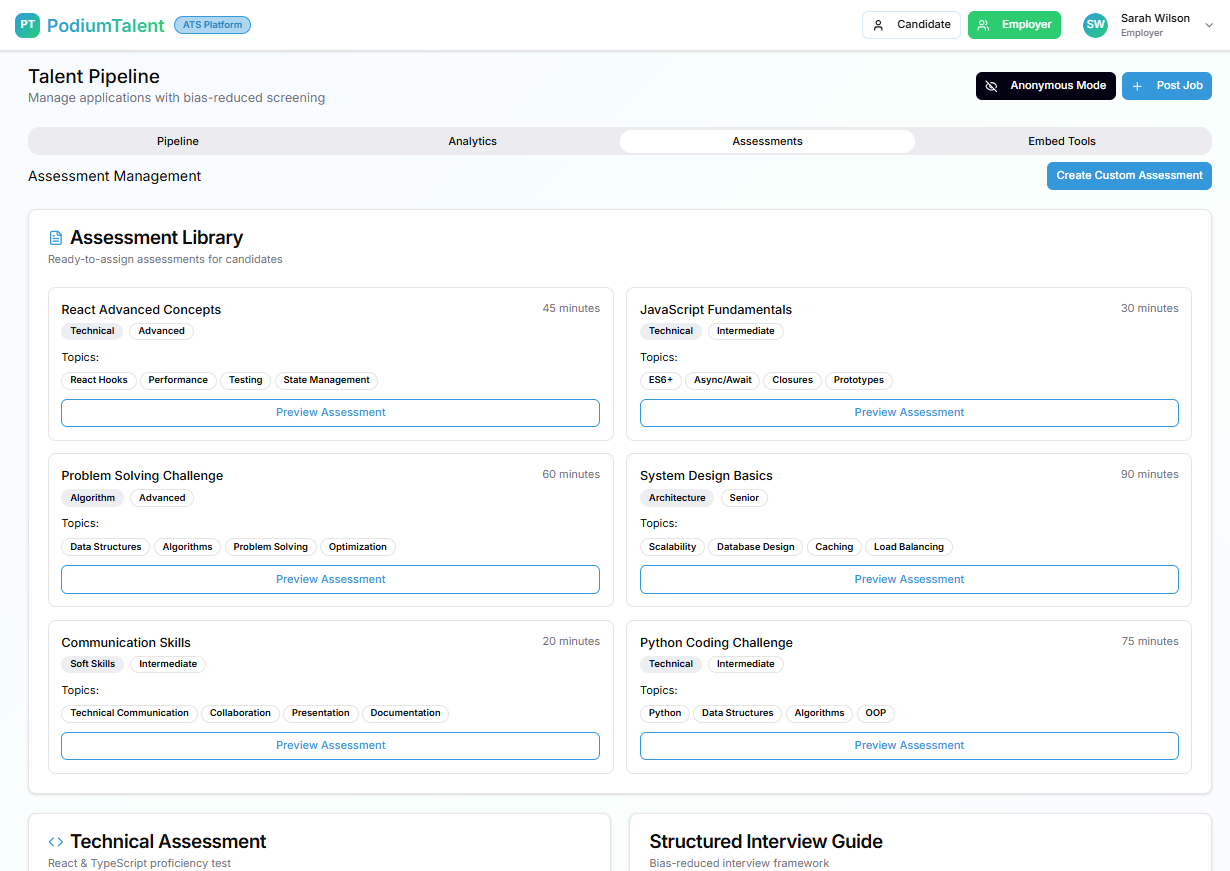Click Create Custom Assessment button

1129,175
